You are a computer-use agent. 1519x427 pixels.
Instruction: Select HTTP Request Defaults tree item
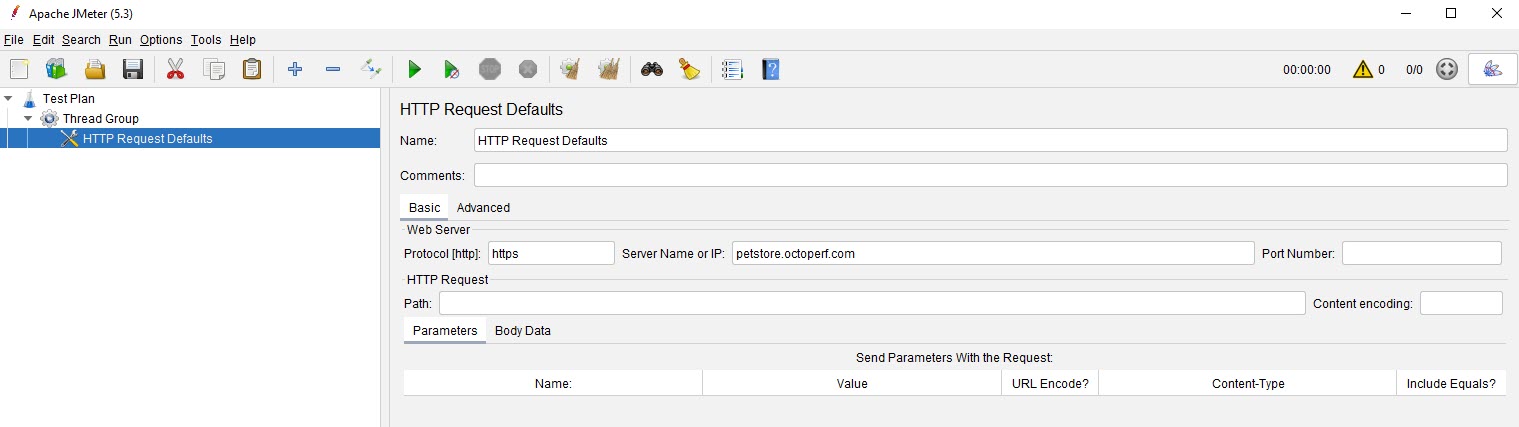point(147,139)
